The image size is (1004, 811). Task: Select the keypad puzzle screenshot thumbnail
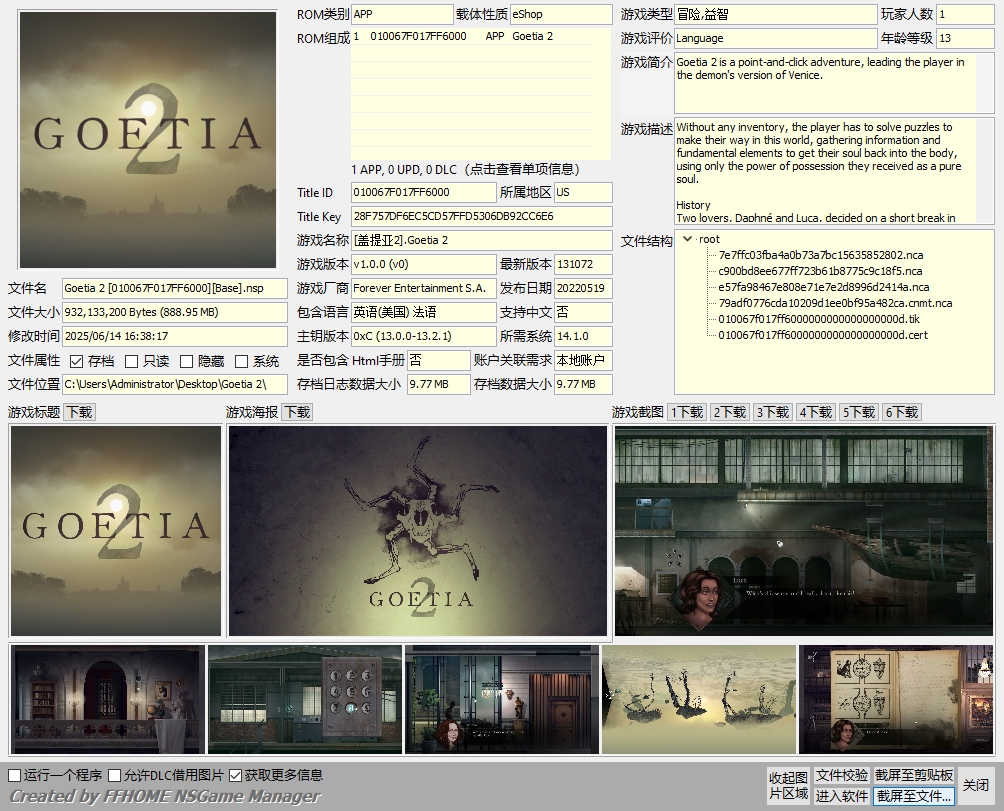305,699
